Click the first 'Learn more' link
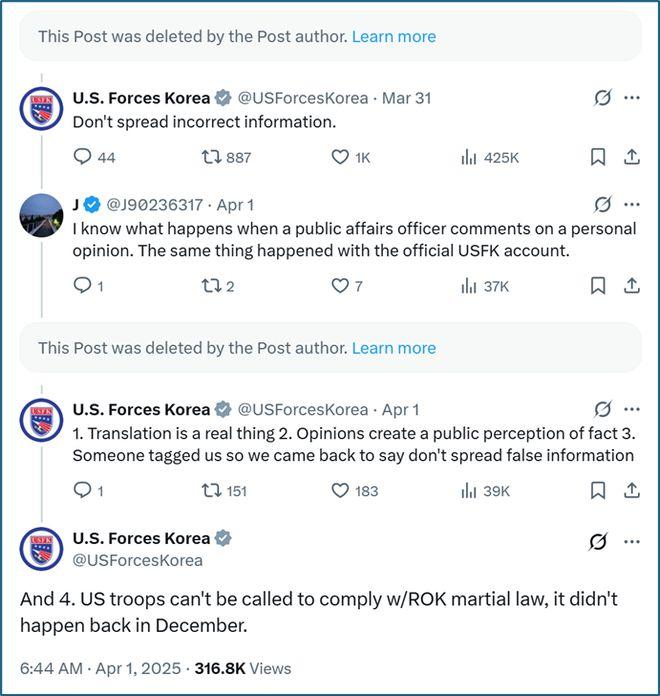Screen dimensions: 660x696 (x=394, y=36)
